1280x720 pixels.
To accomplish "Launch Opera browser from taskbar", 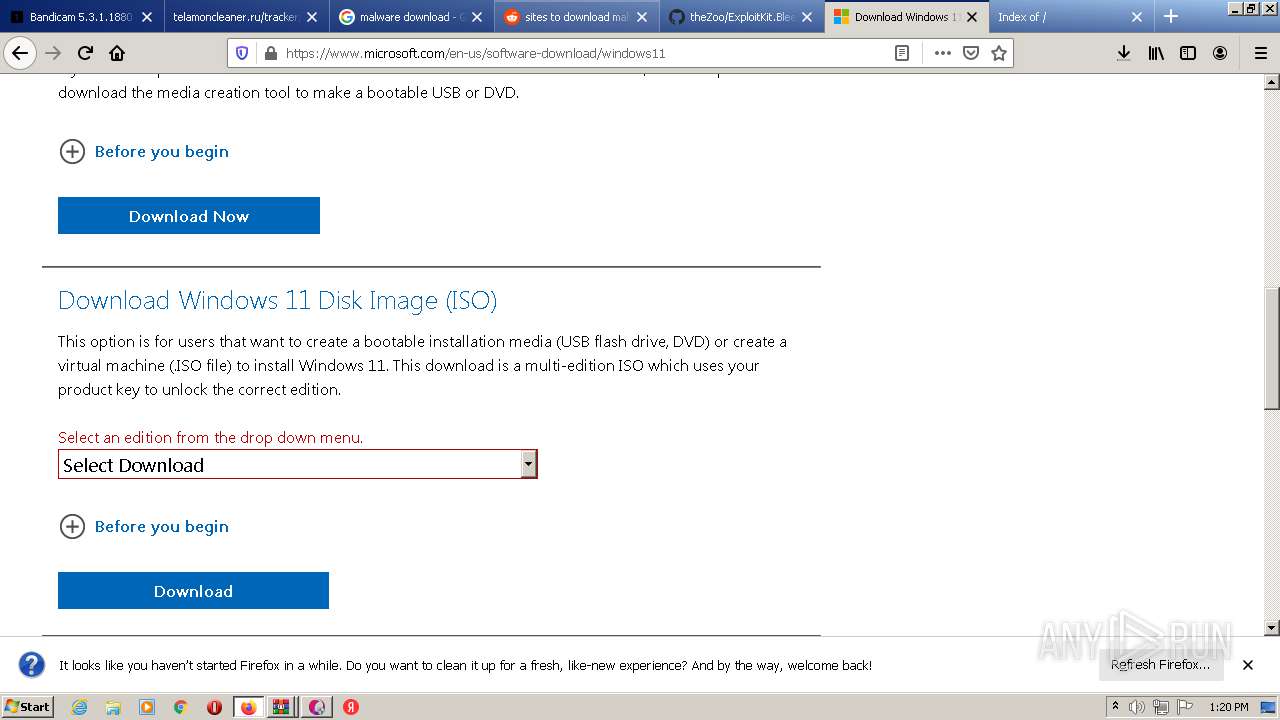I will (214, 707).
